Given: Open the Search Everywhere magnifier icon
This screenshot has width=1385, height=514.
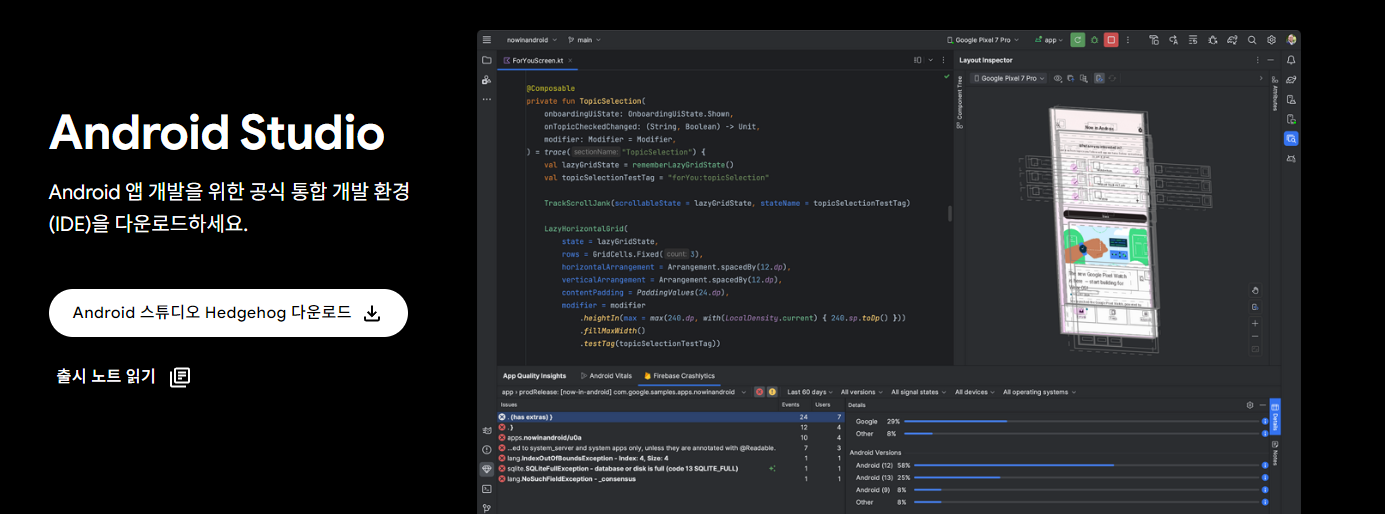Looking at the screenshot, I should [x=1251, y=40].
